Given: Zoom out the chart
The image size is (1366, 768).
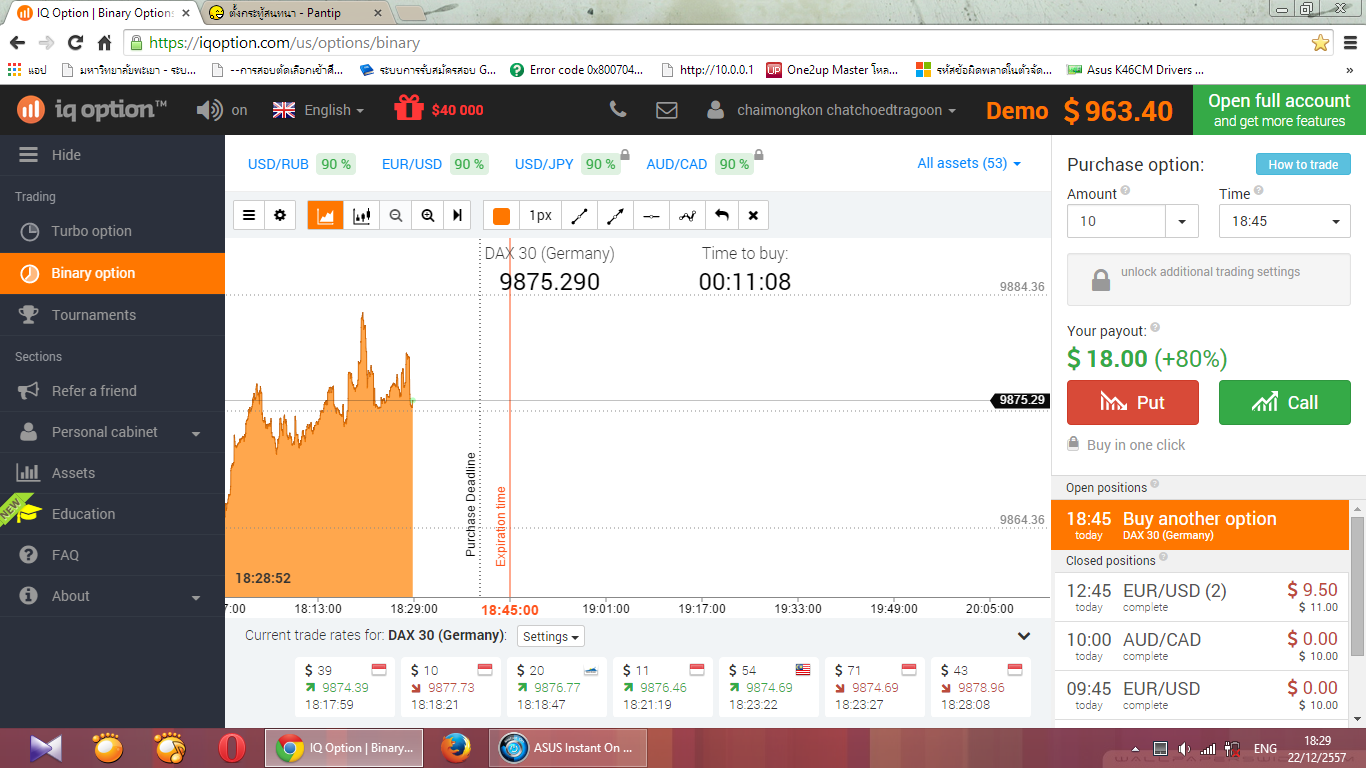Looking at the screenshot, I should tap(396, 215).
